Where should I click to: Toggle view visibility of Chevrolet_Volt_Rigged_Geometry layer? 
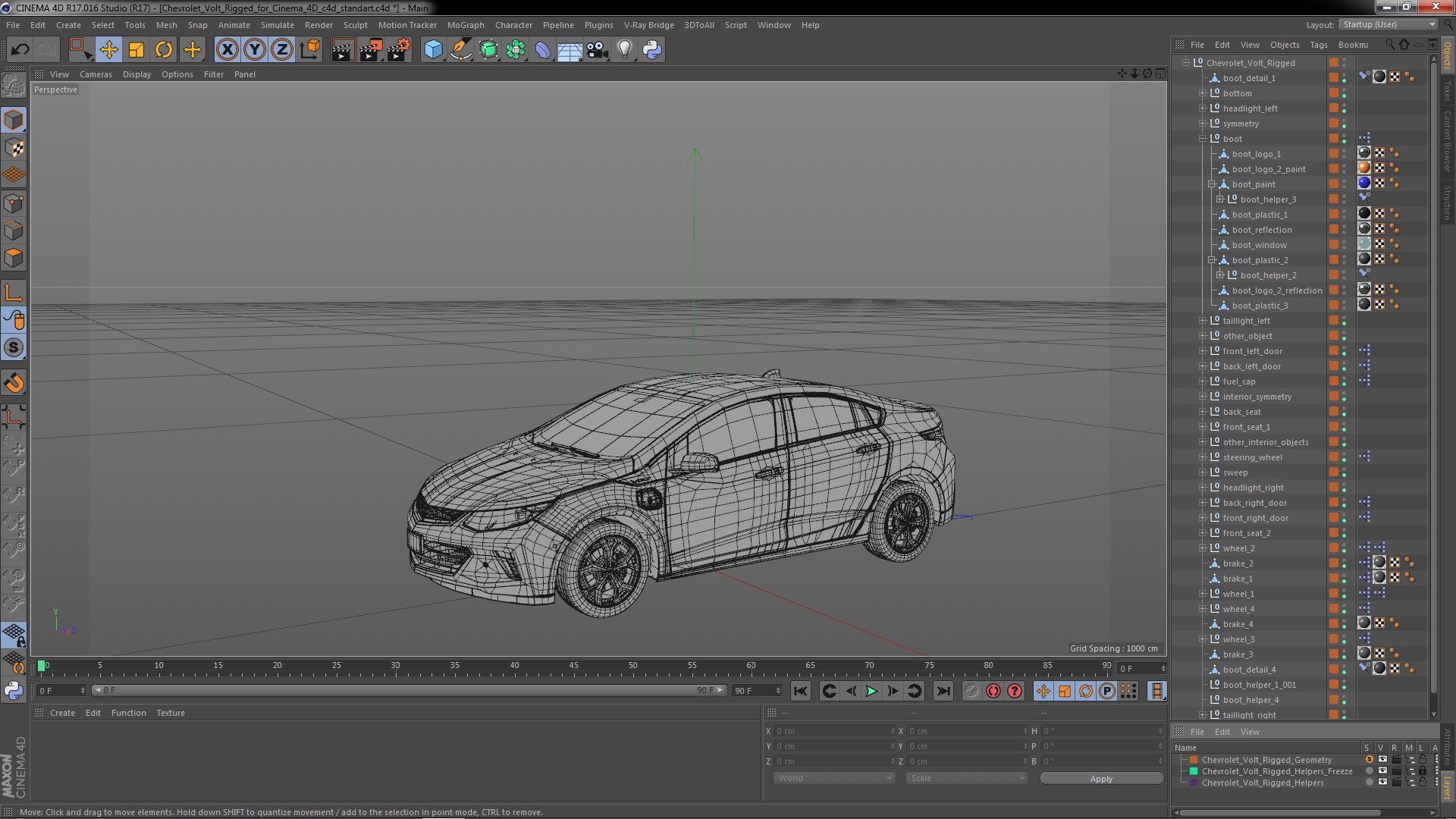[1382, 760]
